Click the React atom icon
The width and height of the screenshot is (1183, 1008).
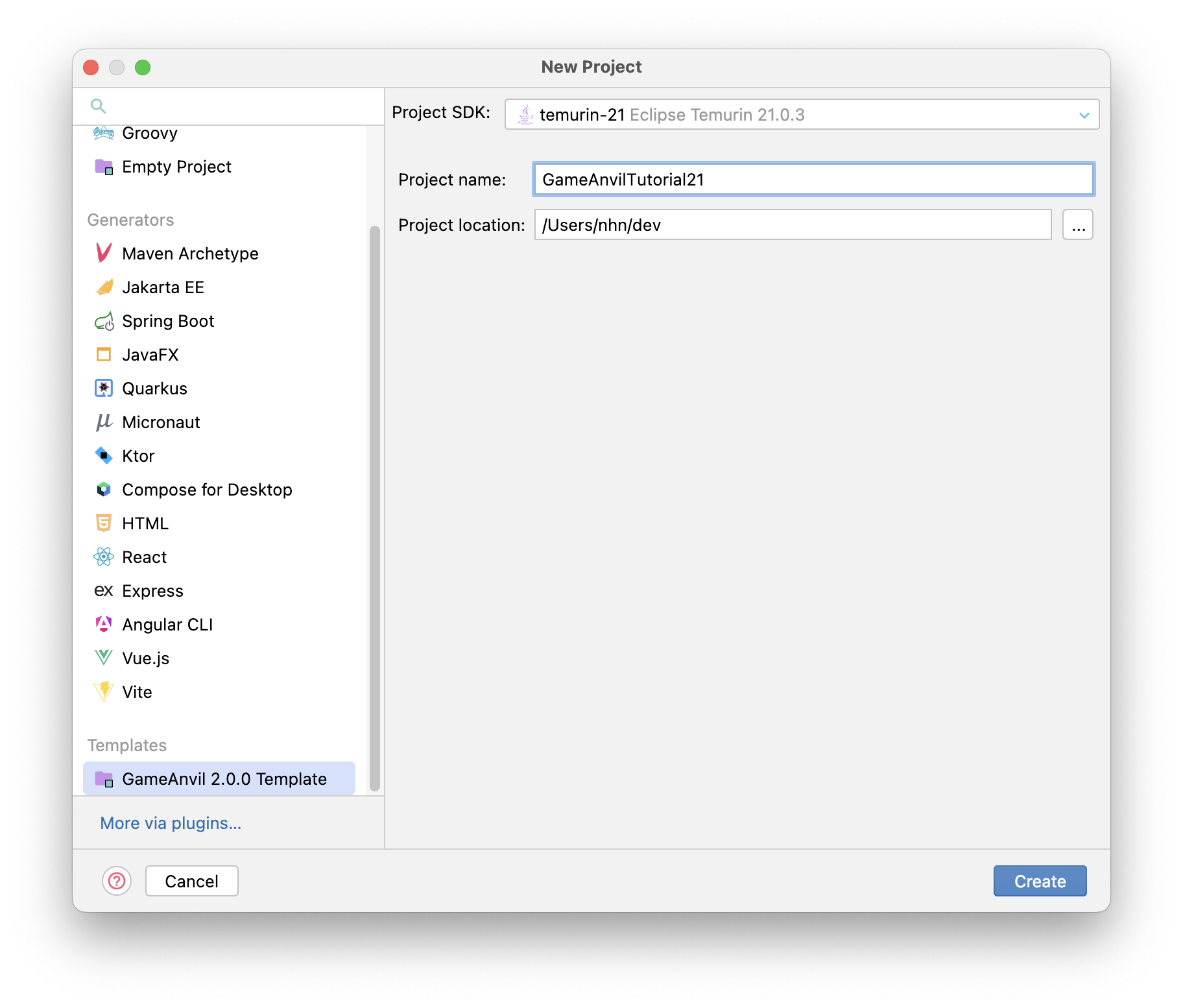coord(104,557)
